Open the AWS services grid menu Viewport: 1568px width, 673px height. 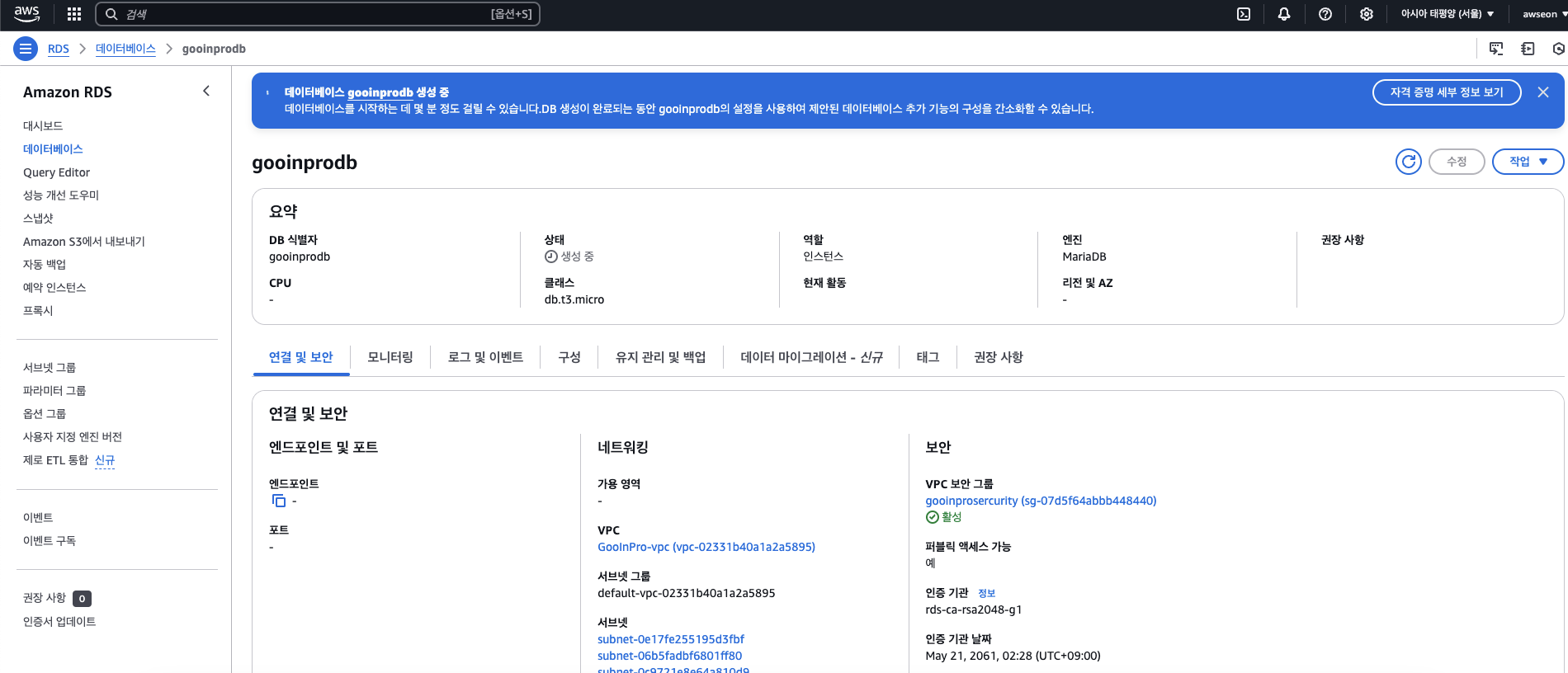[74, 14]
